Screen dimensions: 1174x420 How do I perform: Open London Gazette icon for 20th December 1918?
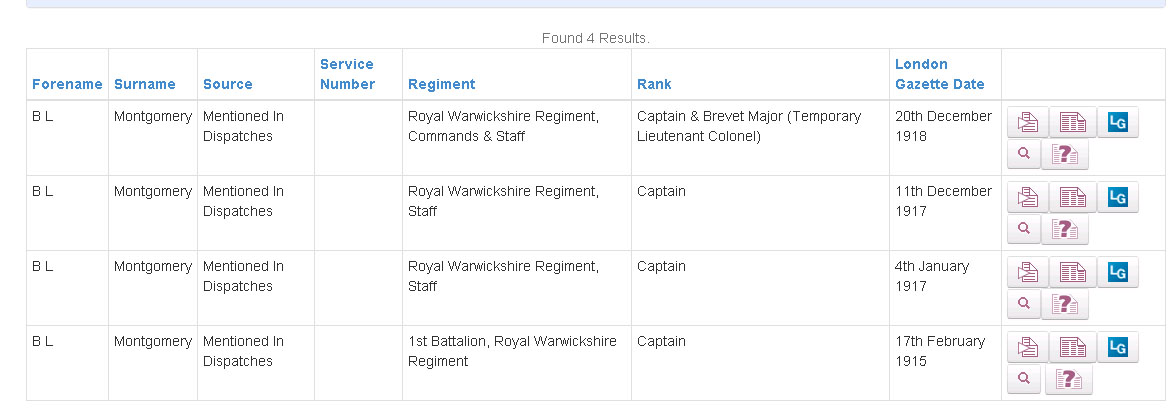click(1117, 123)
